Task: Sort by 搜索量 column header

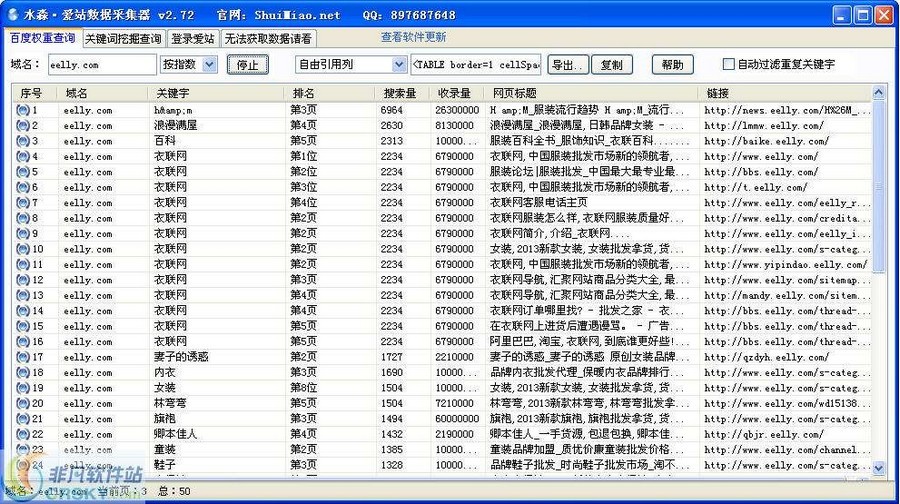Action: click(403, 93)
